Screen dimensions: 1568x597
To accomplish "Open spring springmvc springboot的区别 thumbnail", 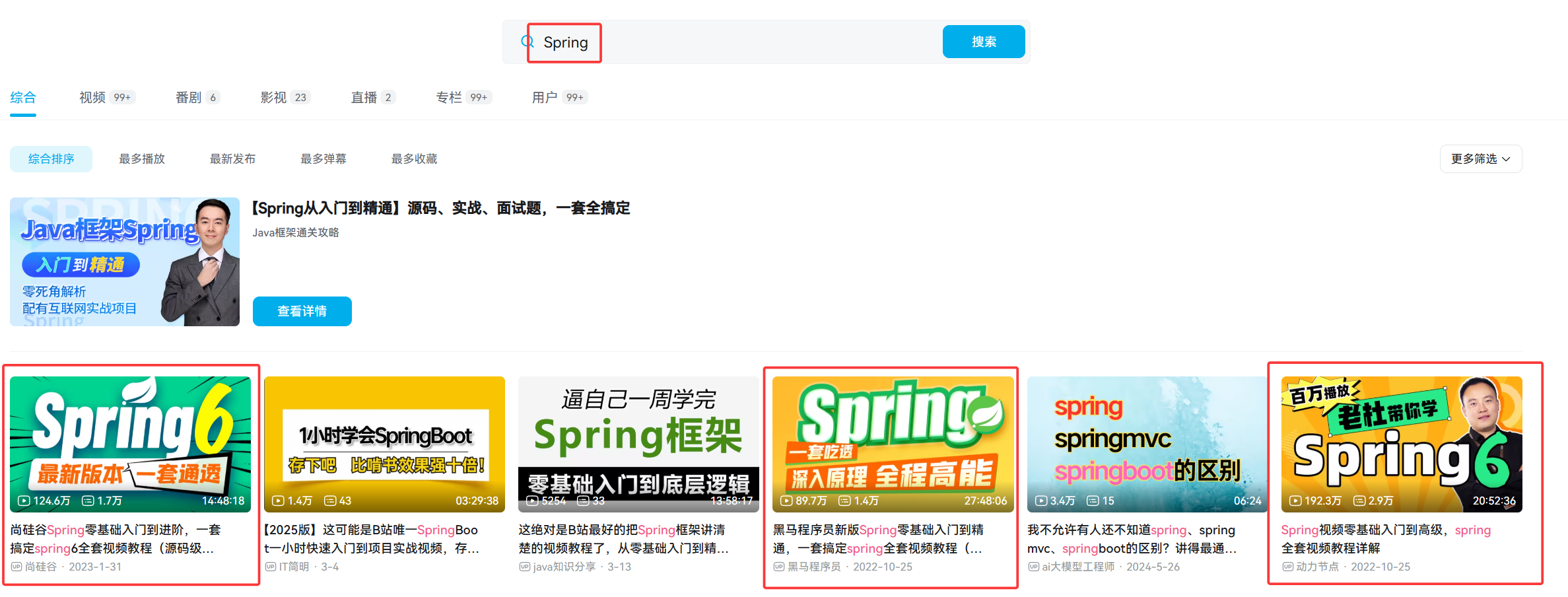I will (1147, 444).
